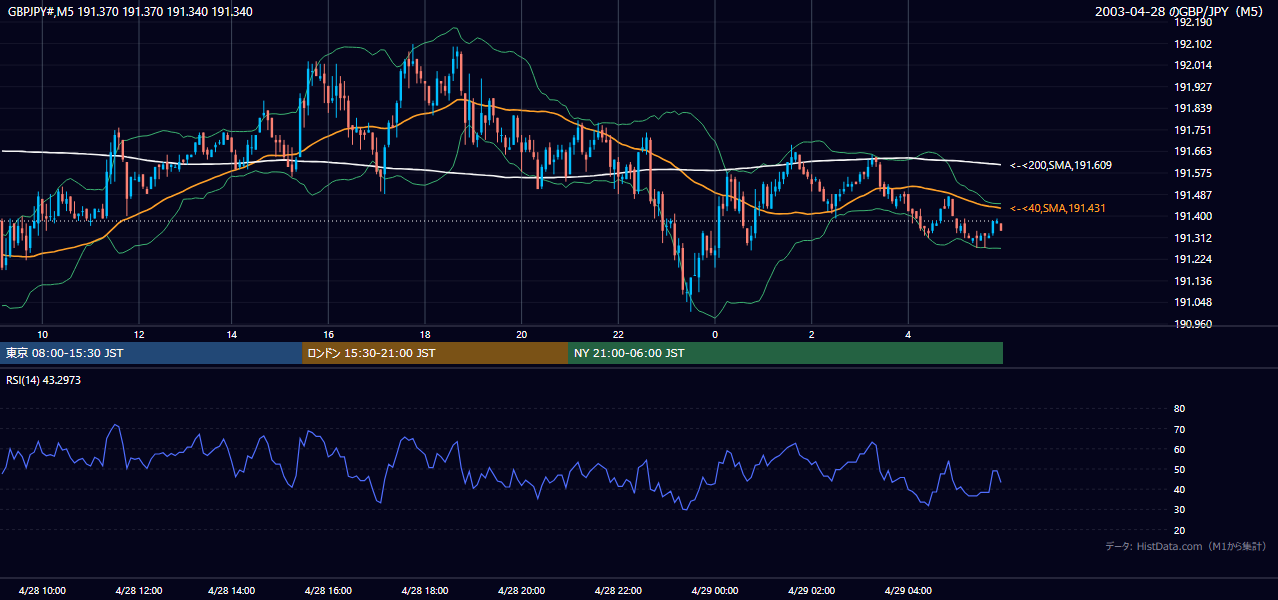The image size is (1278, 600).
Task: Click the 4/29 04:00 date label
Action: coord(908,591)
